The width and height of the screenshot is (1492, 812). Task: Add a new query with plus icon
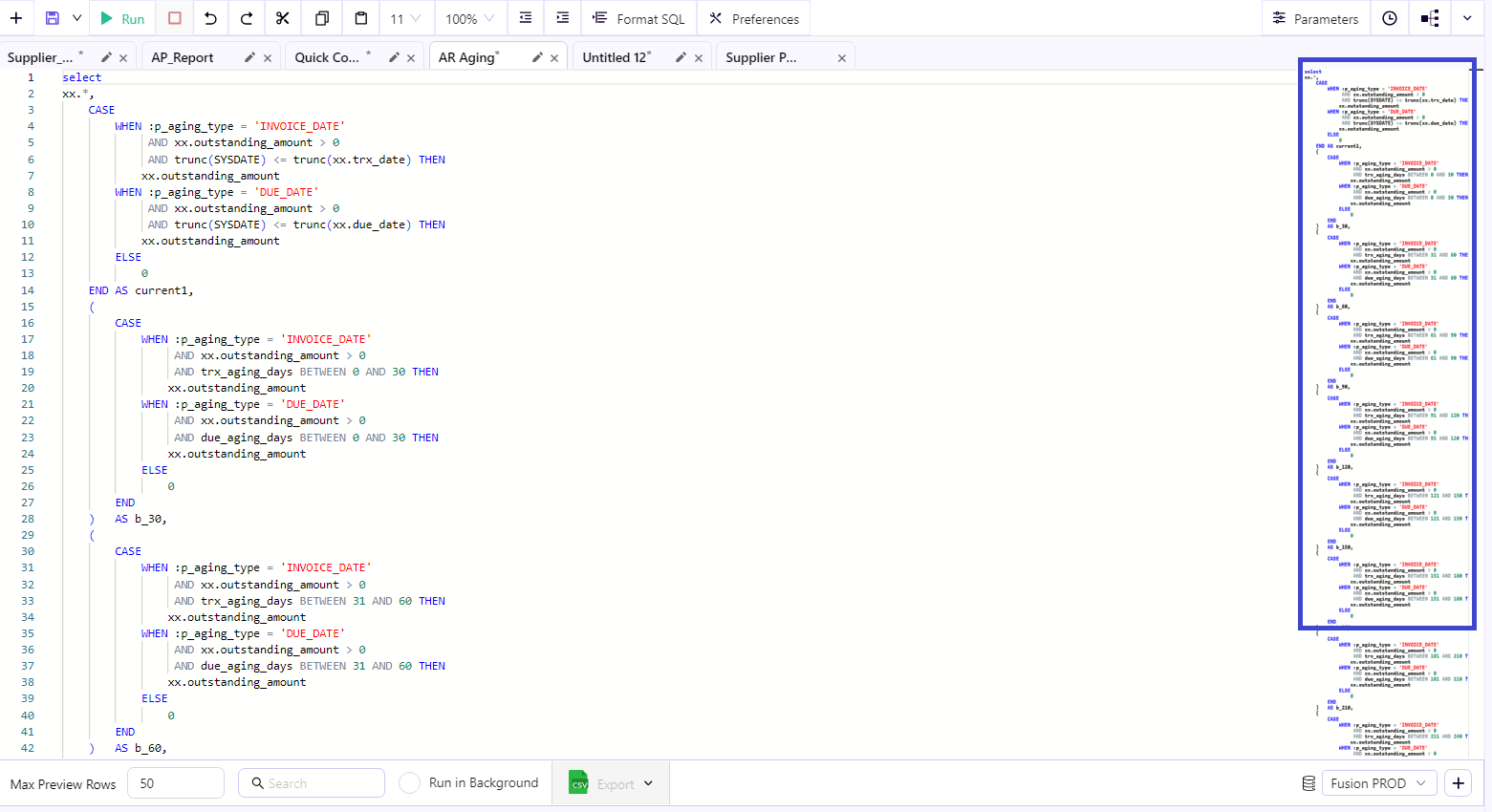(x=16, y=18)
